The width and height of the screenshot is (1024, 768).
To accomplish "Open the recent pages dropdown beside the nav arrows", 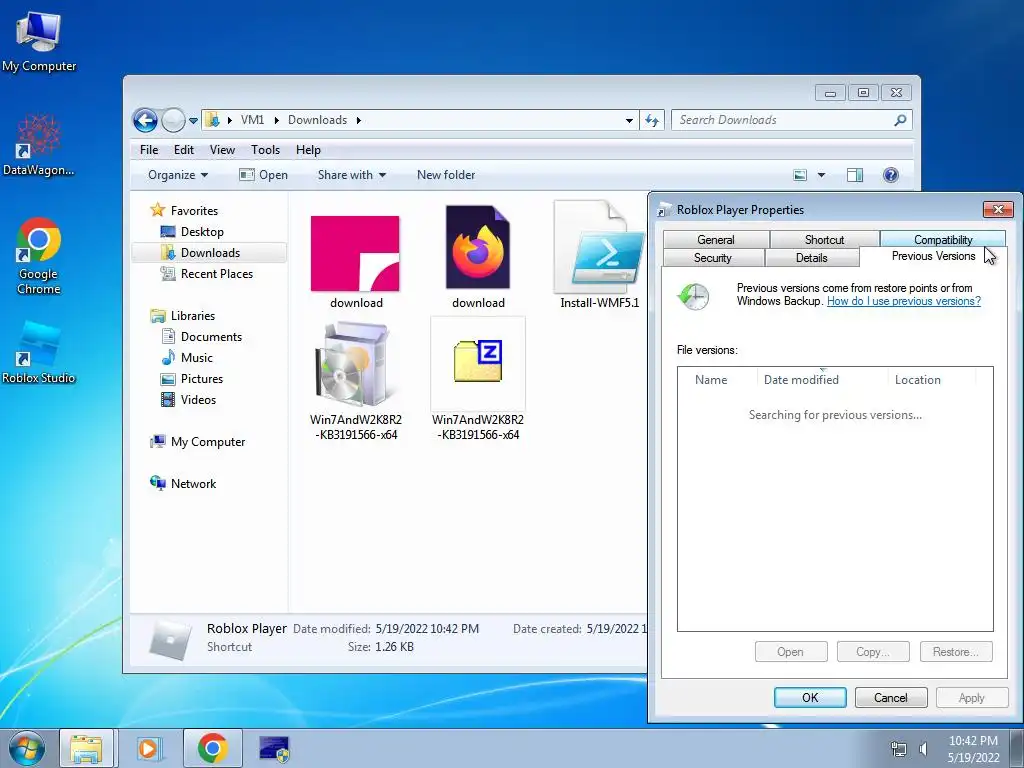I will (193, 121).
